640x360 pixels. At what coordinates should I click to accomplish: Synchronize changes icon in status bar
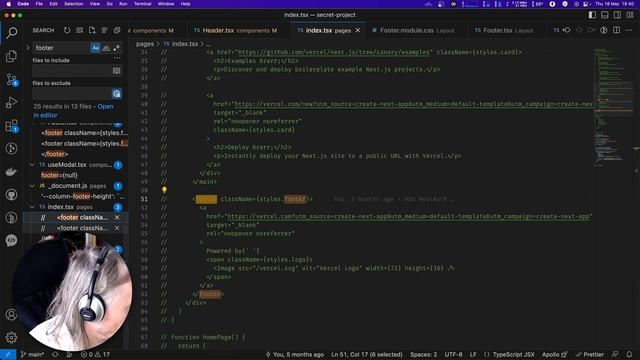(55, 354)
